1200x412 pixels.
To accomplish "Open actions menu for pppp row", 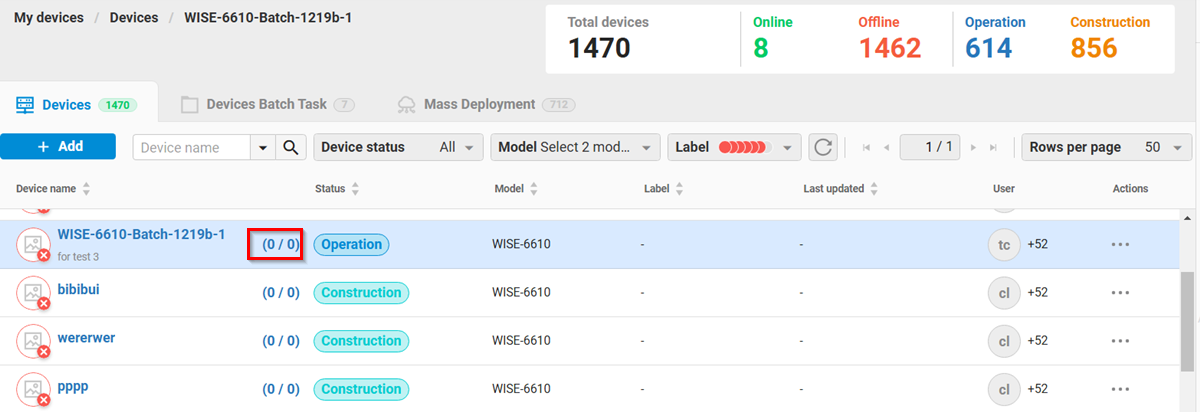I will coord(1120,389).
